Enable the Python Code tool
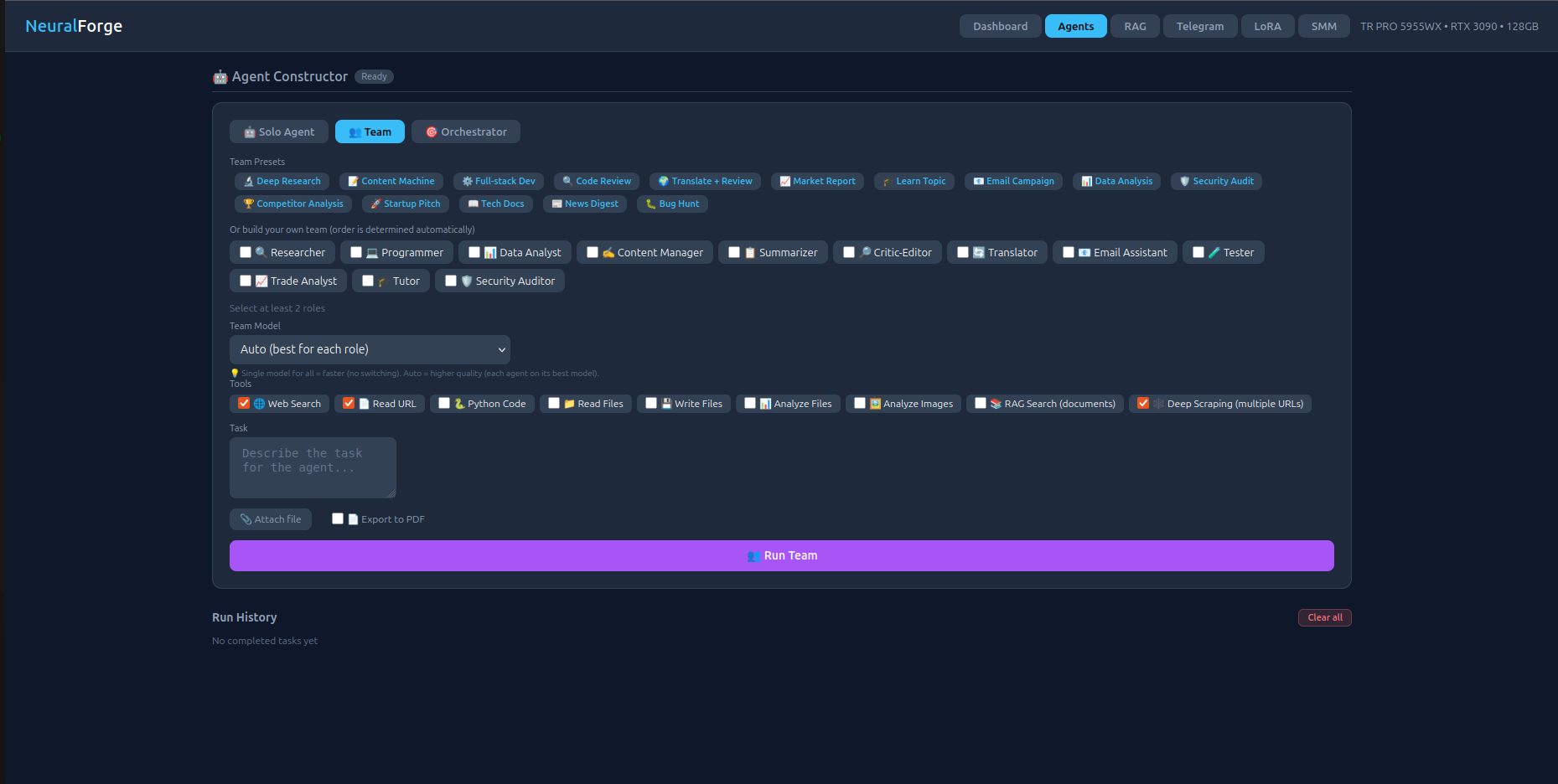1558x784 pixels. (444, 403)
